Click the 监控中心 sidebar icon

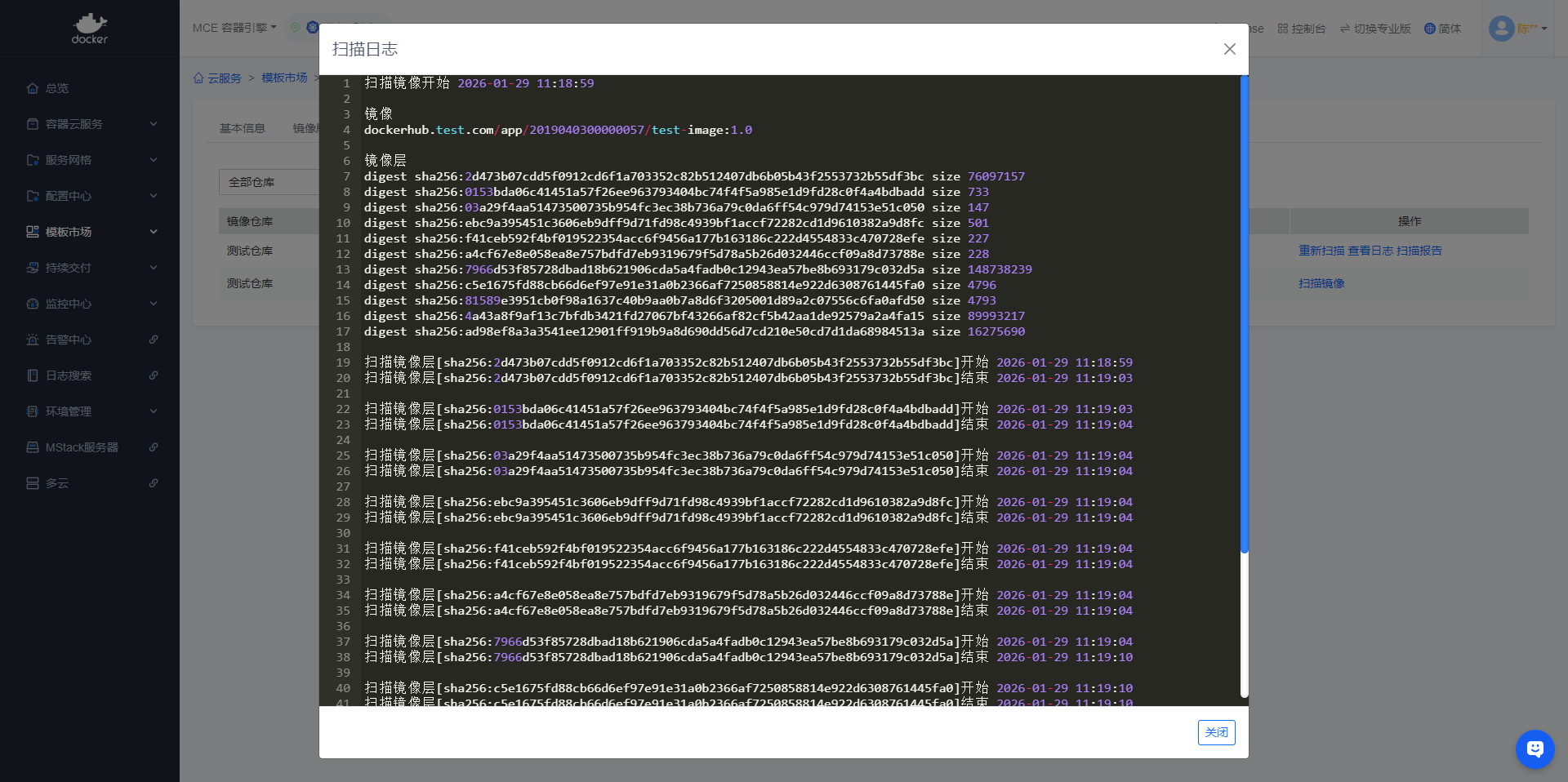(x=33, y=304)
